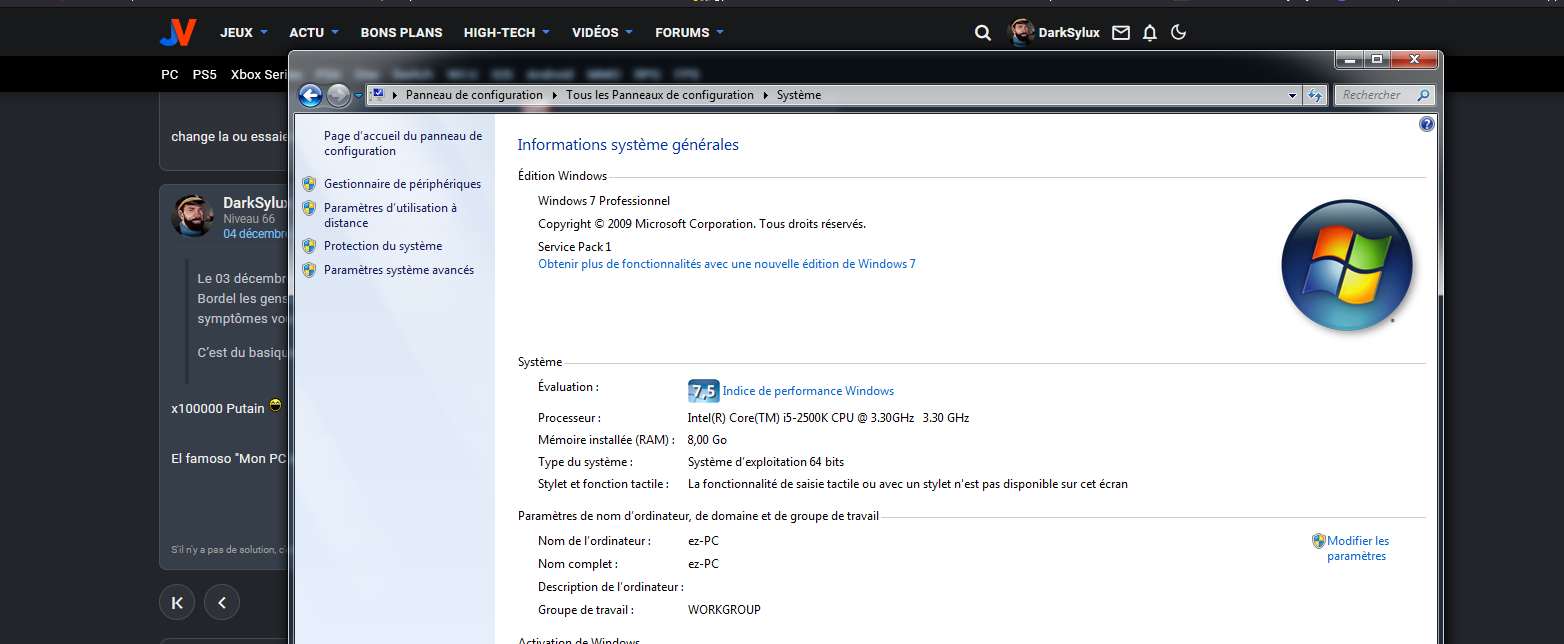Expand arrow after Panneau de configuration breadcrumb
The width and height of the screenshot is (1564, 644).
[554, 95]
